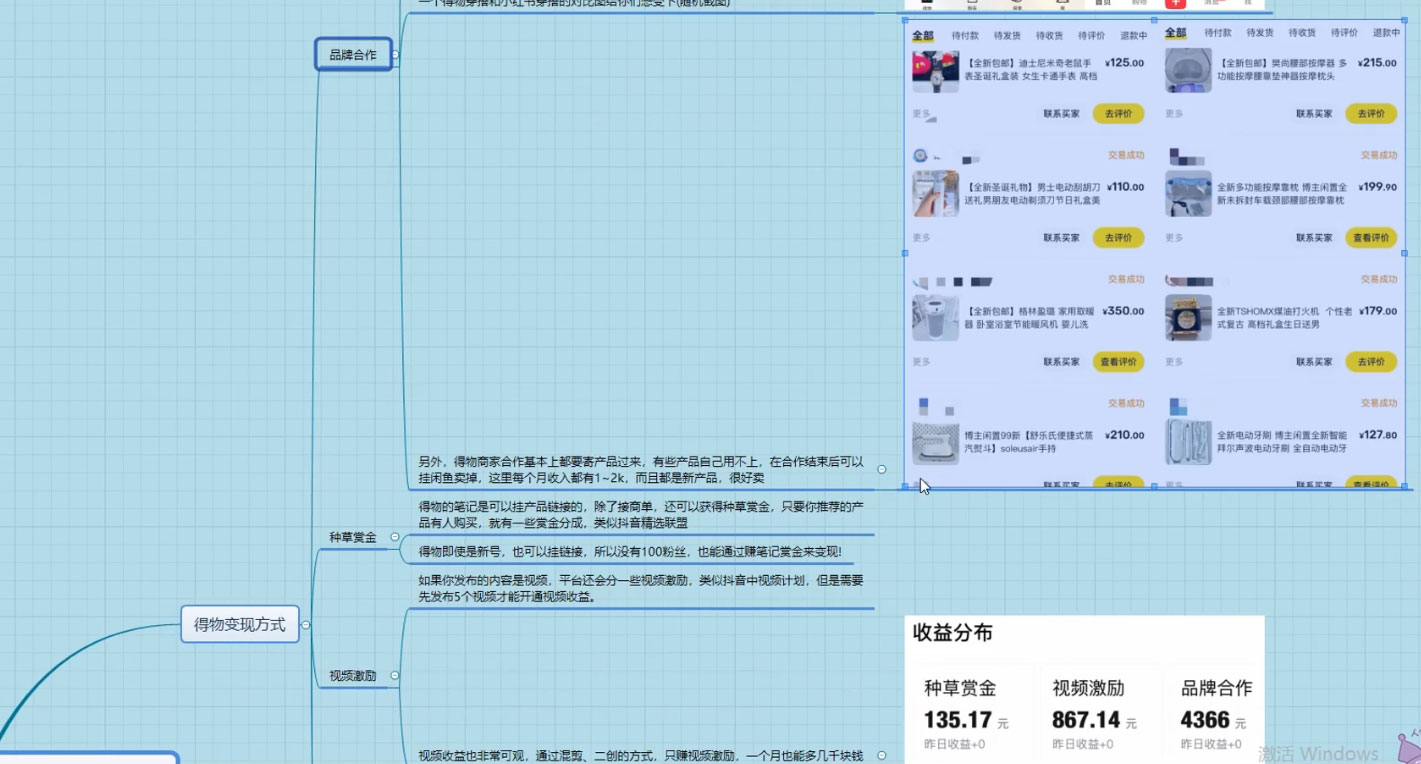Click 去评价 on the Disney watch order
This screenshot has height=764, width=1421.
coord(1118,113)
